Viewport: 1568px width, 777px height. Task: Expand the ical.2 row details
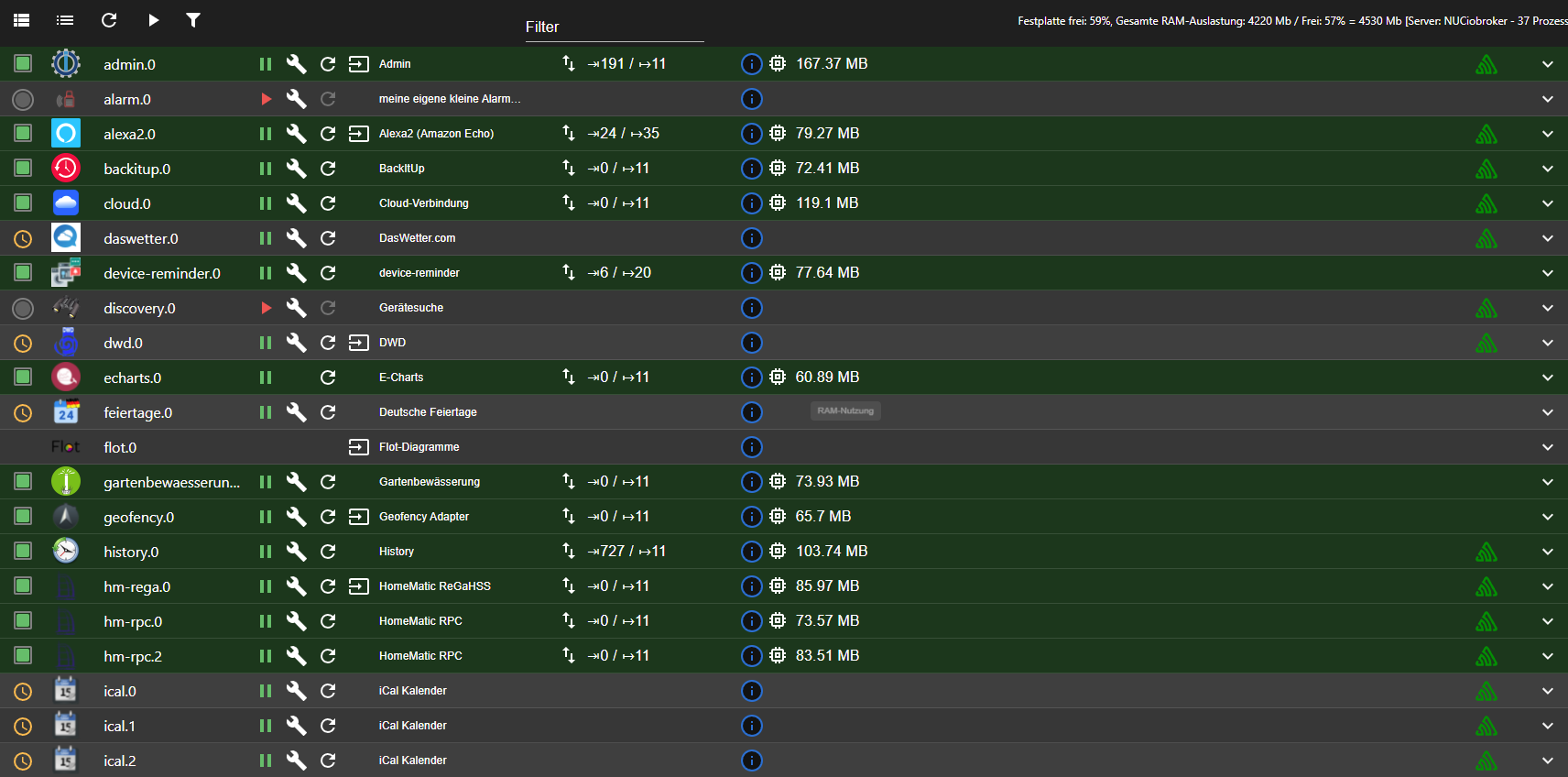pyautogui.click(x=1547, y=761)
